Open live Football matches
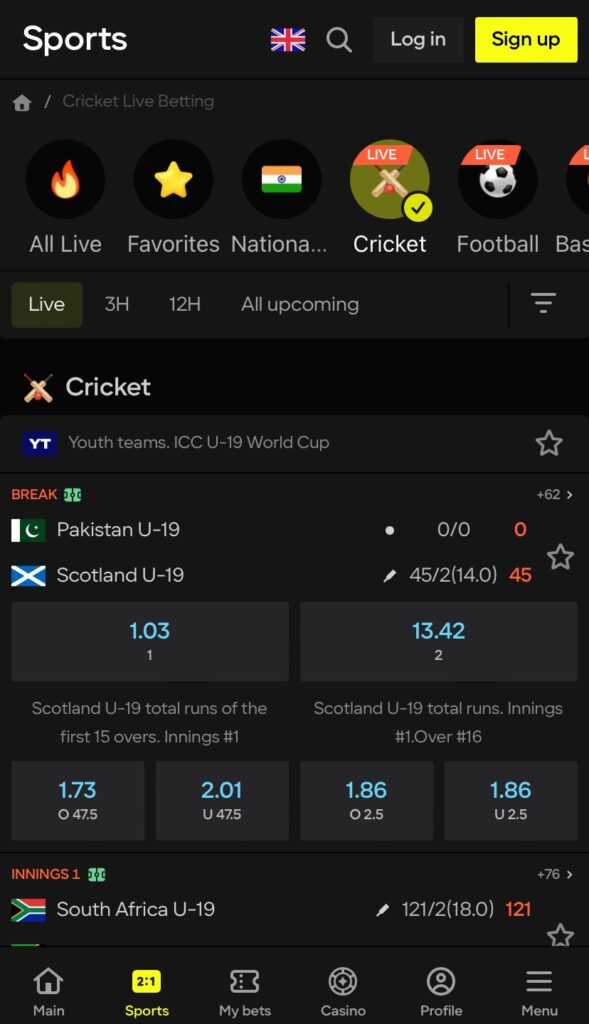Image resolution: width=589 pixels, height=1024 pixels. pyautogui.click(x=497, y=179)
